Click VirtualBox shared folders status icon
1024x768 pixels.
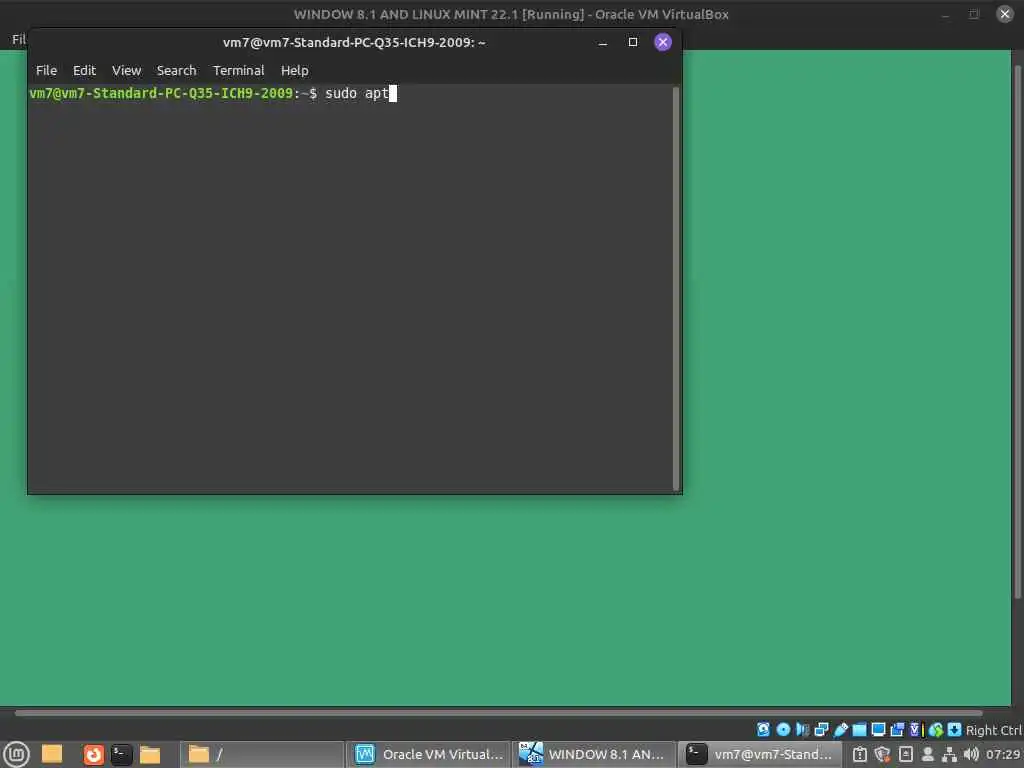(859, 729)
